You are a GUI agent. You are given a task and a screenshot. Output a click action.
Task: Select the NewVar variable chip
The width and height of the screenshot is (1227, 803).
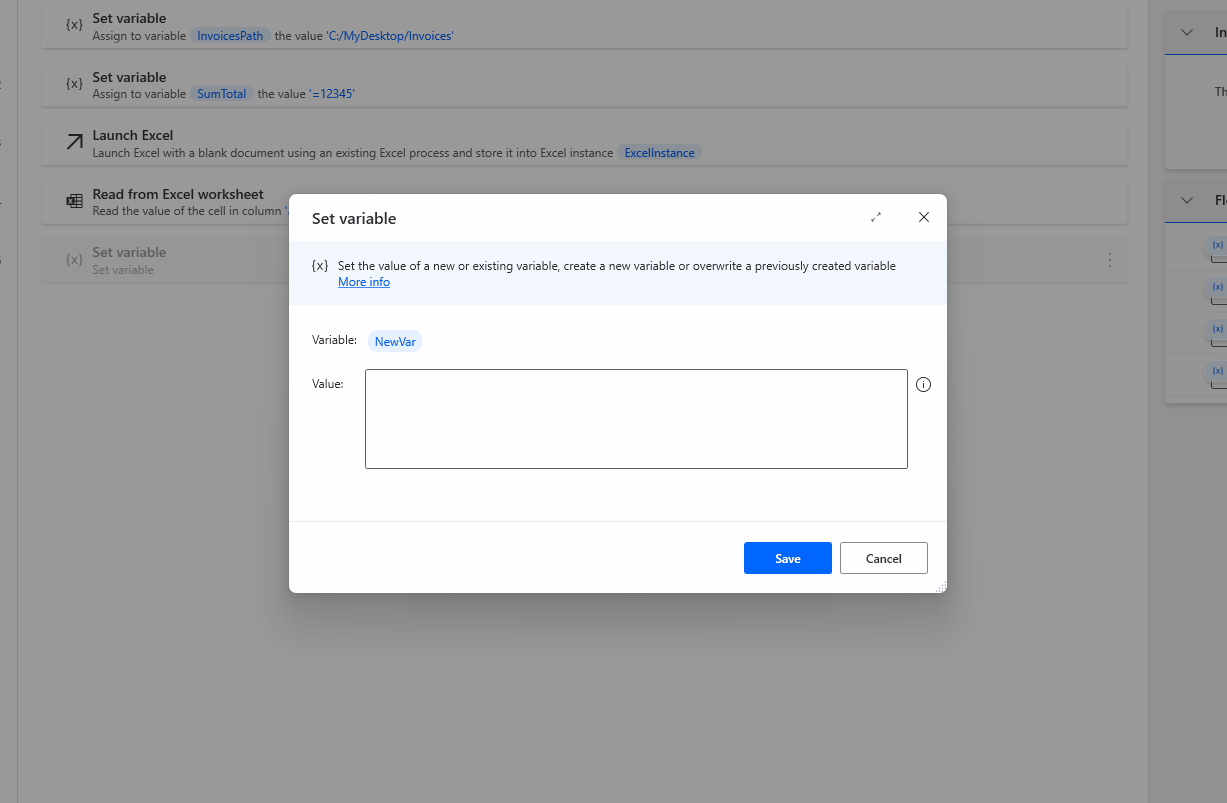[x=394, y=340]
